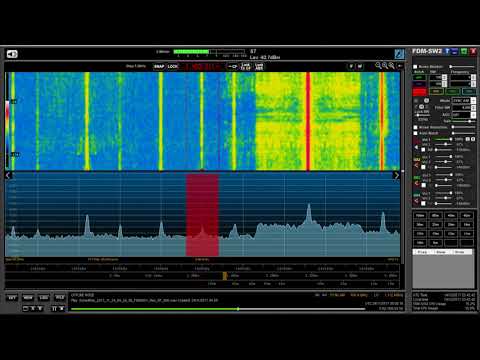Toggle the third receiver's speaker icon

416,183
